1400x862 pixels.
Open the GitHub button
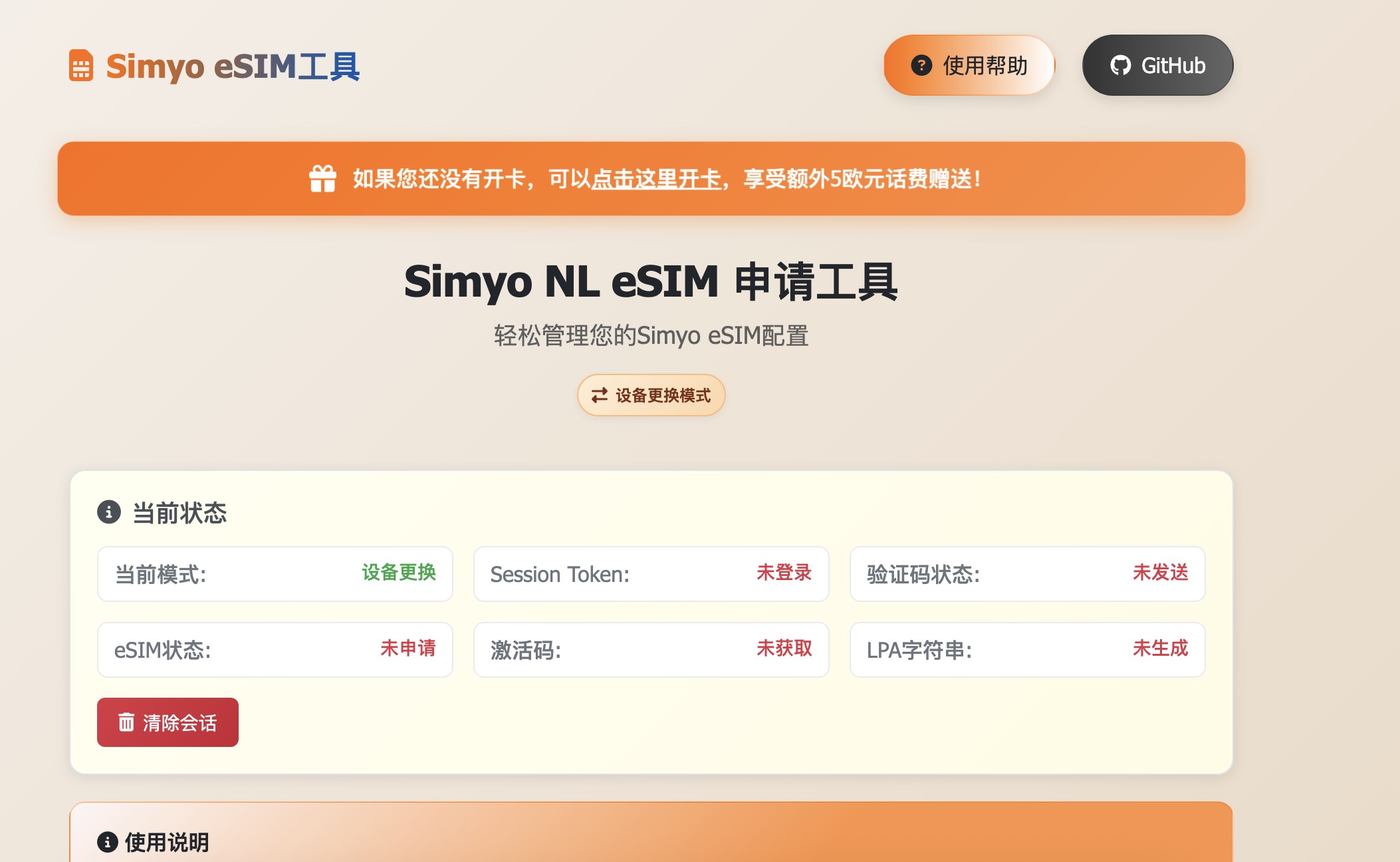(1158, 65)
